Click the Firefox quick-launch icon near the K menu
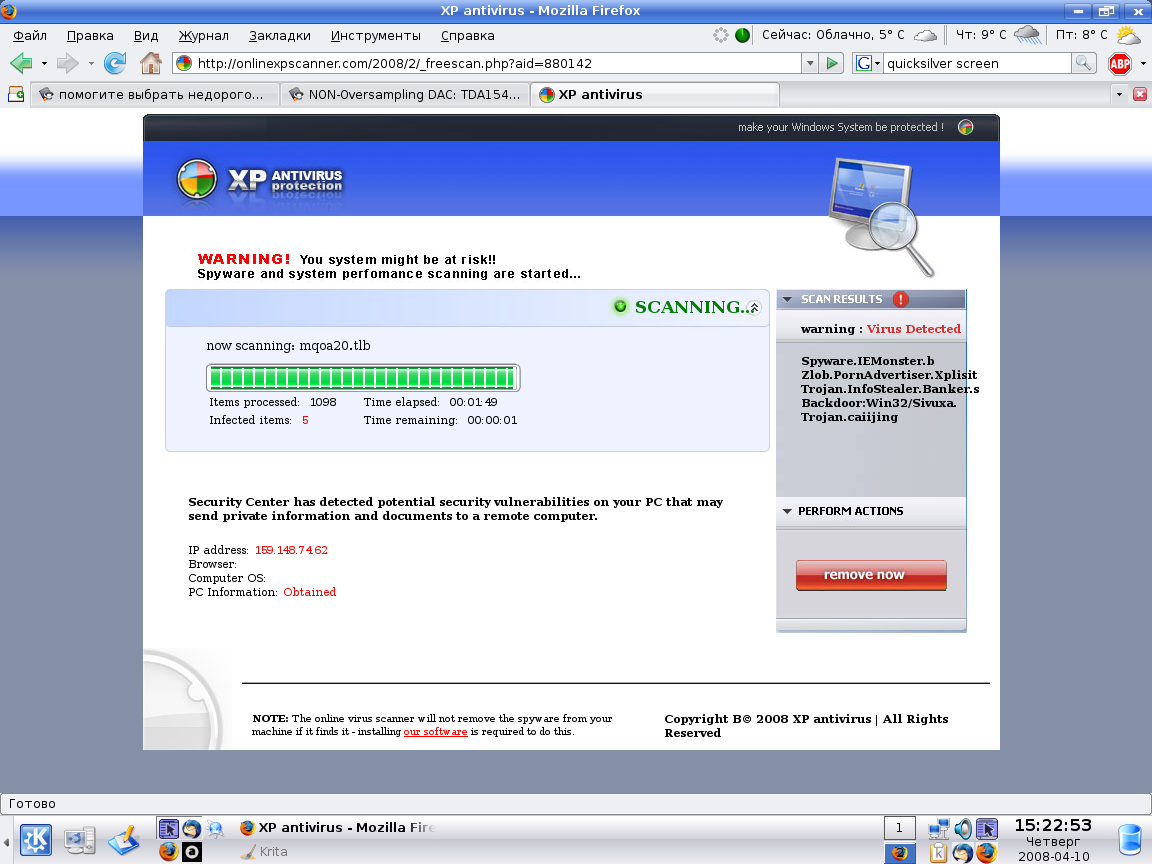Viewport: 1152px width, 864px height. pos(169,852)
